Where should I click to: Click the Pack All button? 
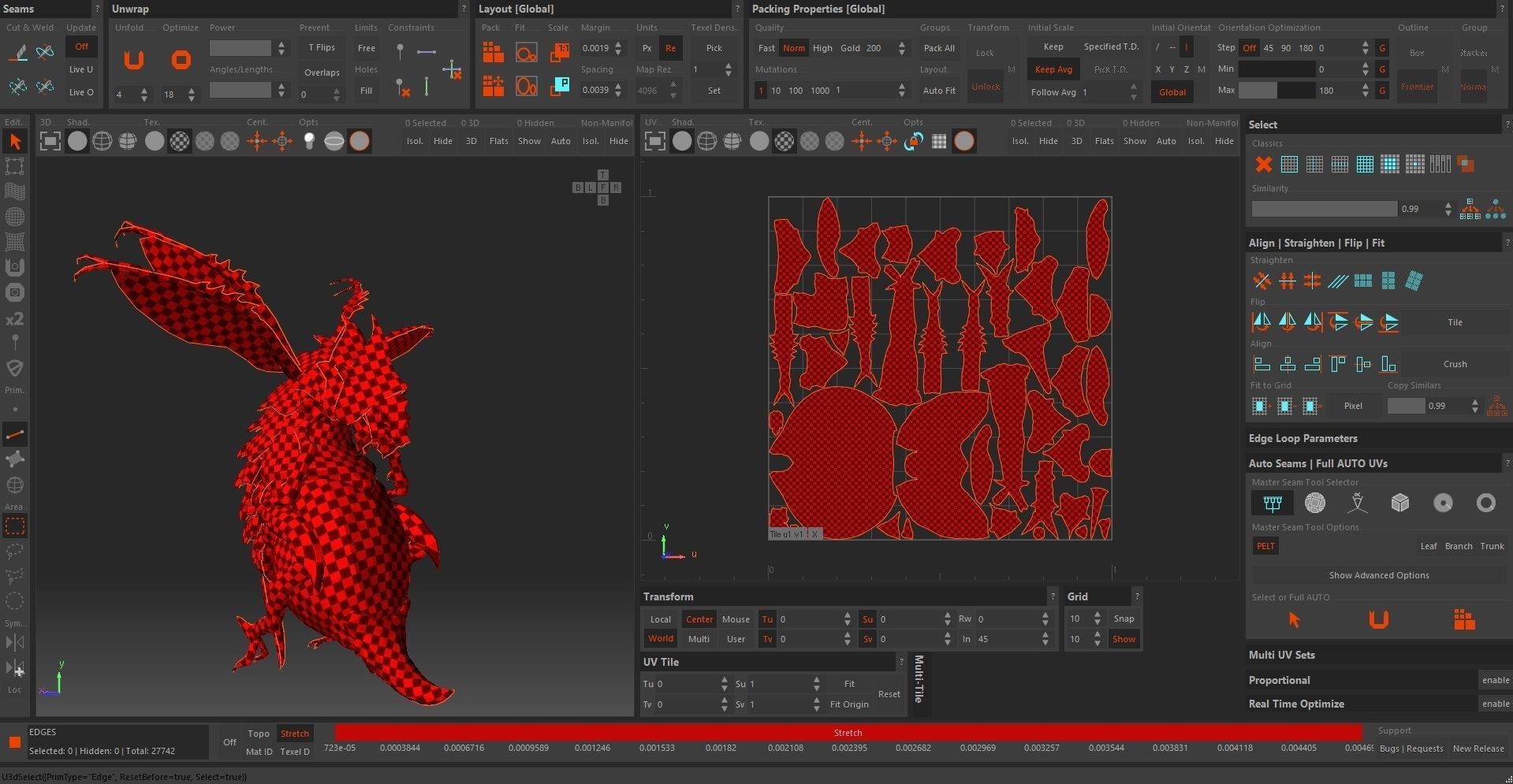939,48
